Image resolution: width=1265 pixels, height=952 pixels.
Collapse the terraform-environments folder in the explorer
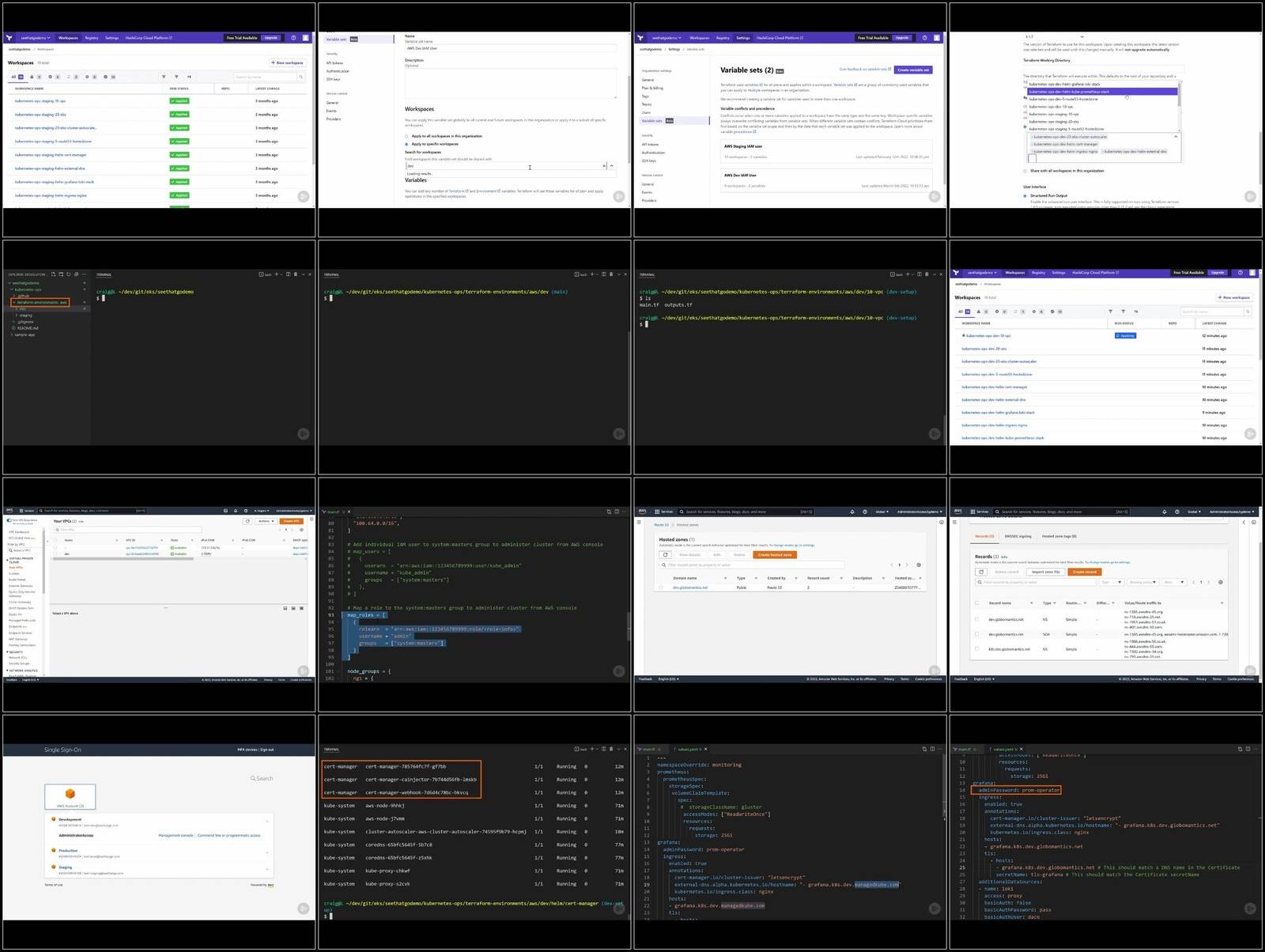pos(14,302)
